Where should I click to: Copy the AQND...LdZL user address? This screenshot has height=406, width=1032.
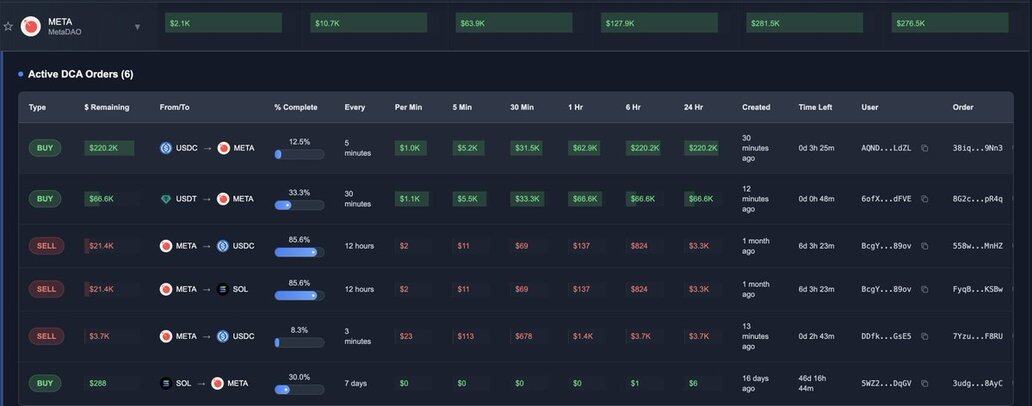pos(924,148)
